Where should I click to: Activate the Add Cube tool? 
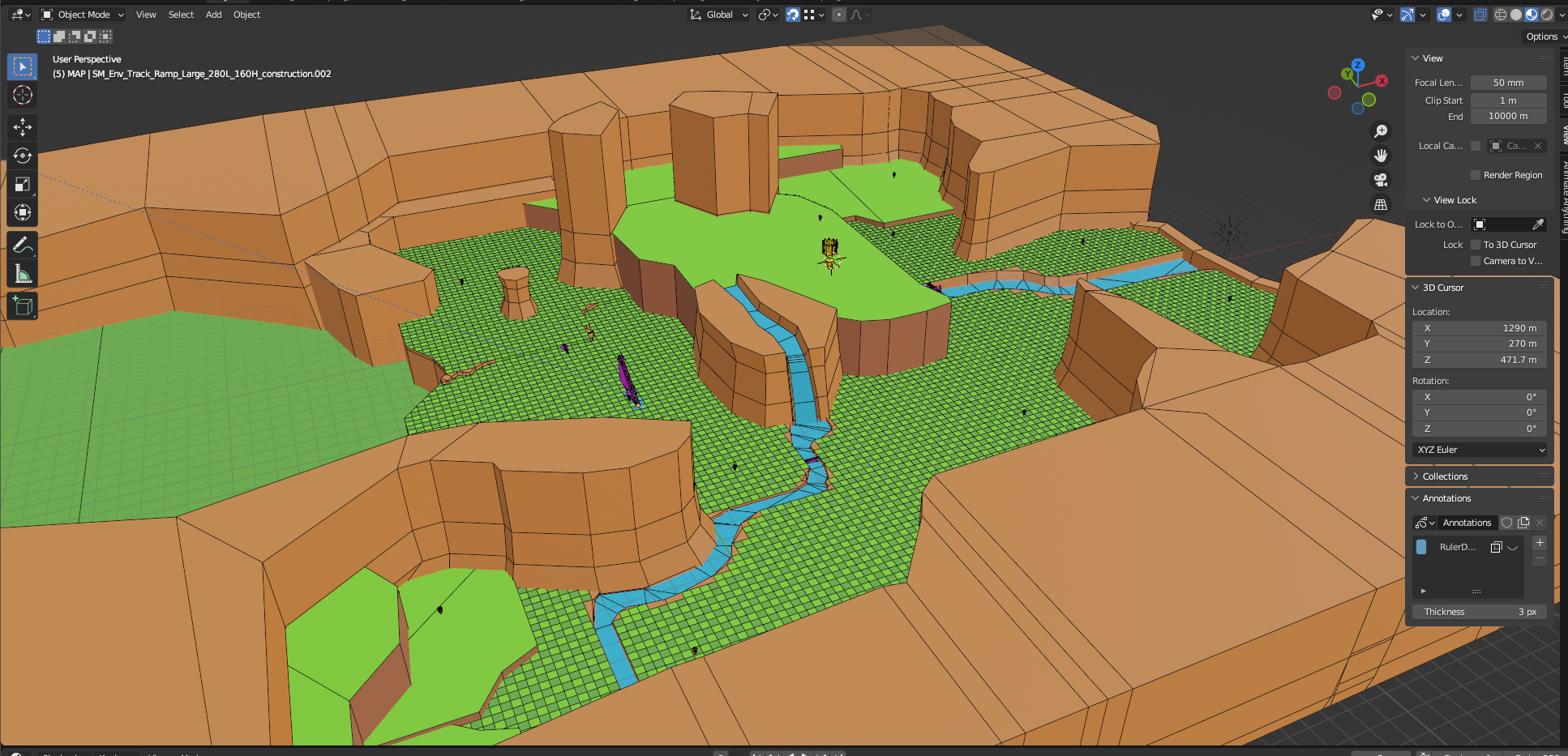pos(23,306)
